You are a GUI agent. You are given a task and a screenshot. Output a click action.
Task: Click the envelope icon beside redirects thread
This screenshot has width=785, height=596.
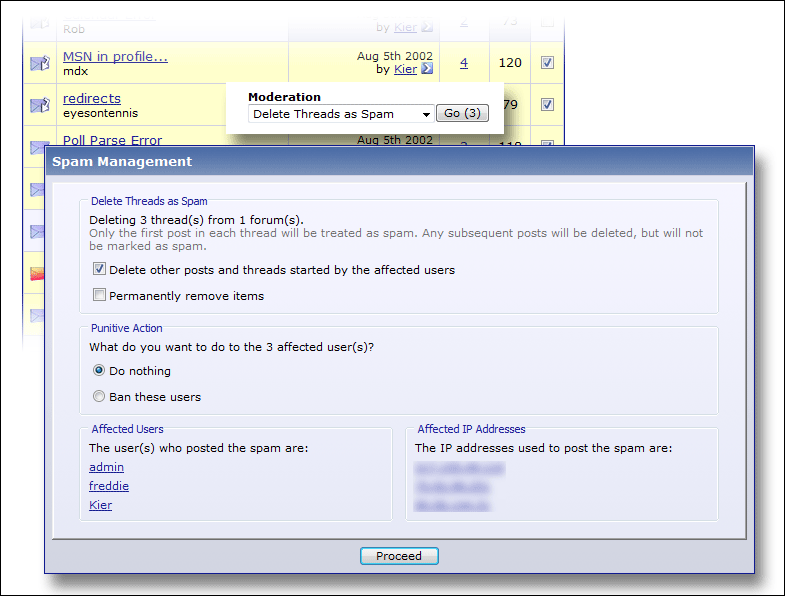tap(39, 105)
